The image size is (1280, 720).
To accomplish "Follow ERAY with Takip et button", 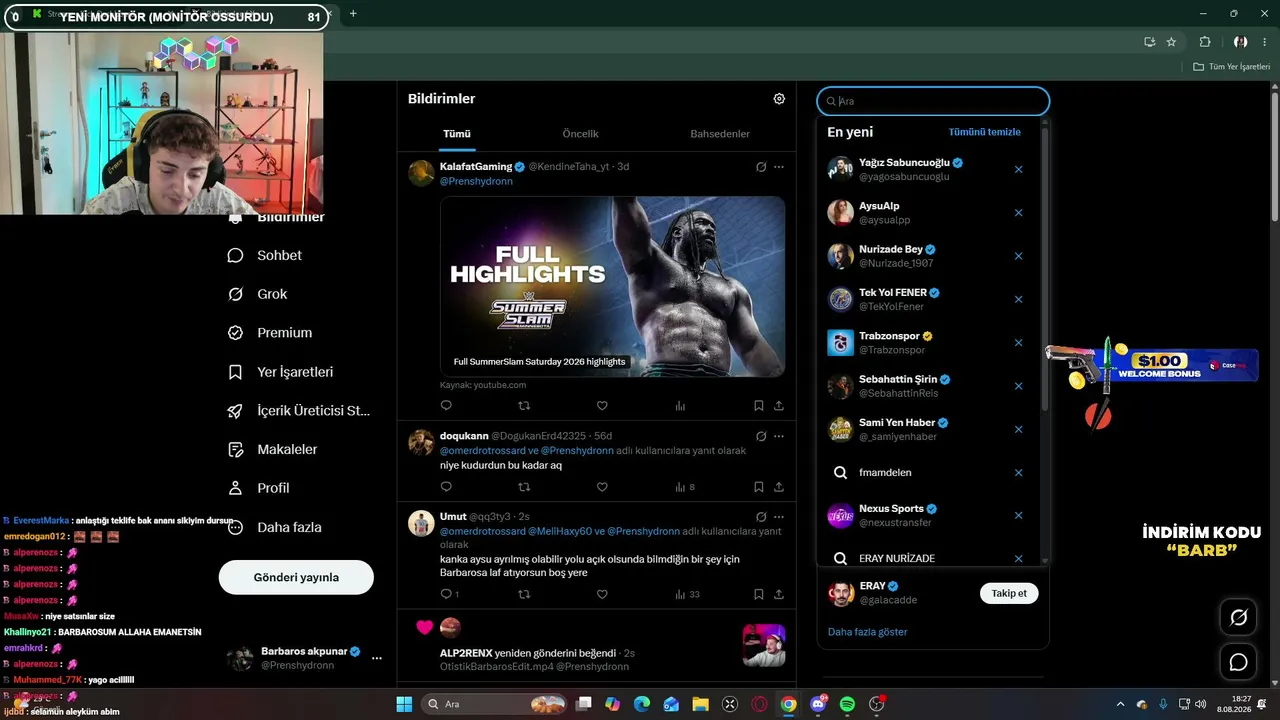I will coord(1009,593).
